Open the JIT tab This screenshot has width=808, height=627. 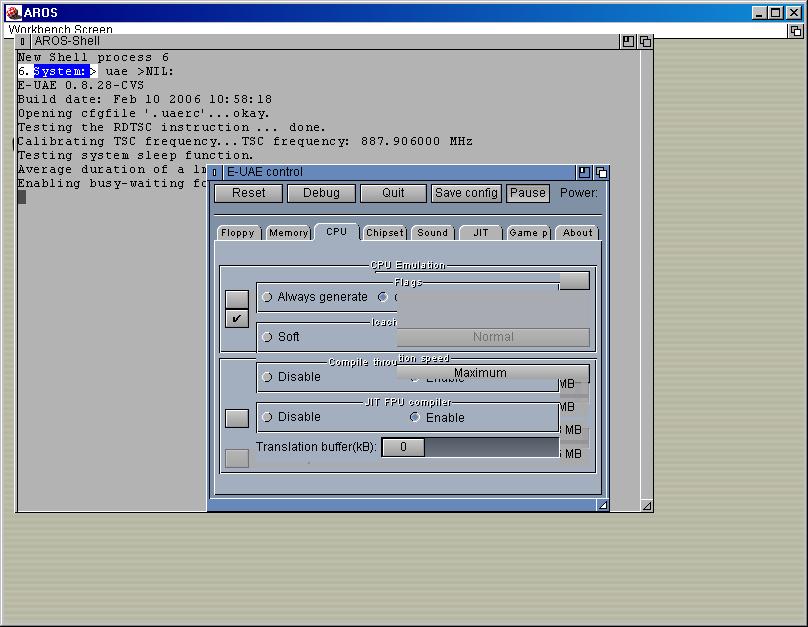coord(481,233)
